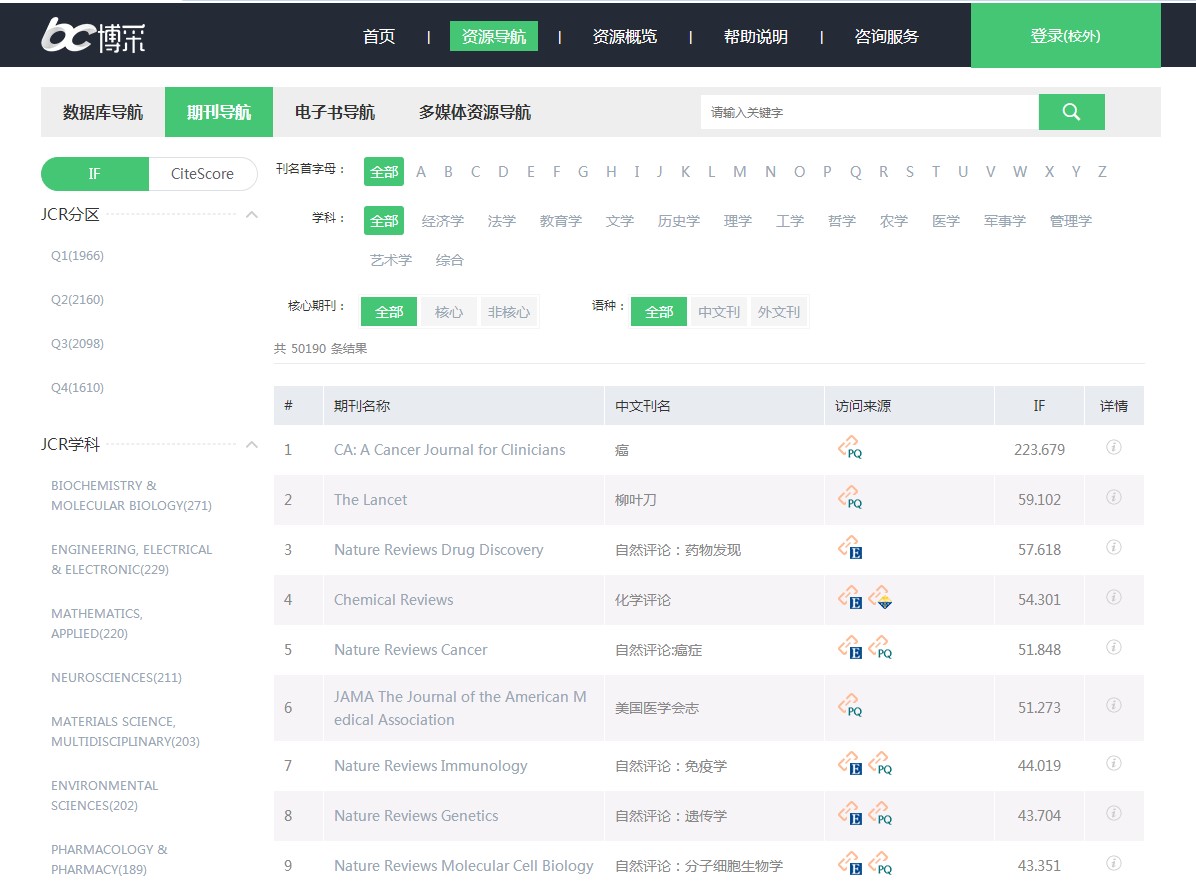Click the green search magnifier button

pyautogui.click(x=1071, y=112)
